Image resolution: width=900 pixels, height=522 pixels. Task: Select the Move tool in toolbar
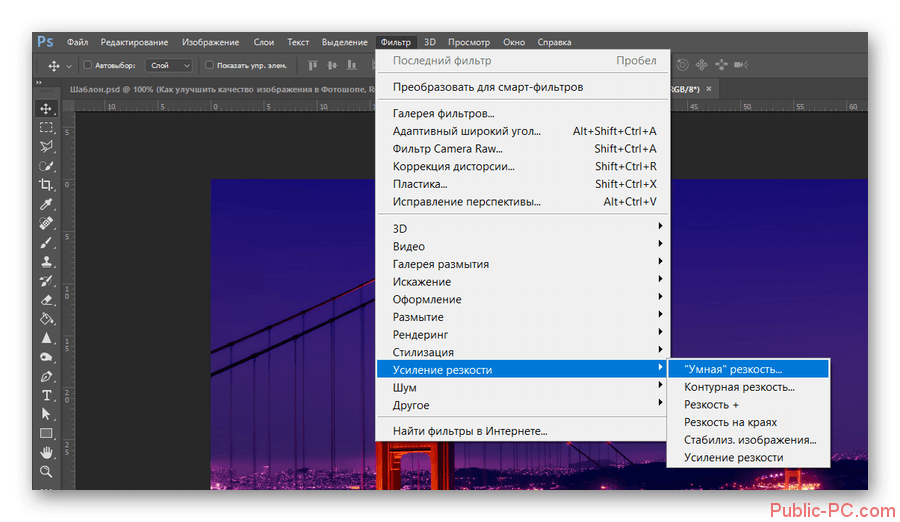46,108
